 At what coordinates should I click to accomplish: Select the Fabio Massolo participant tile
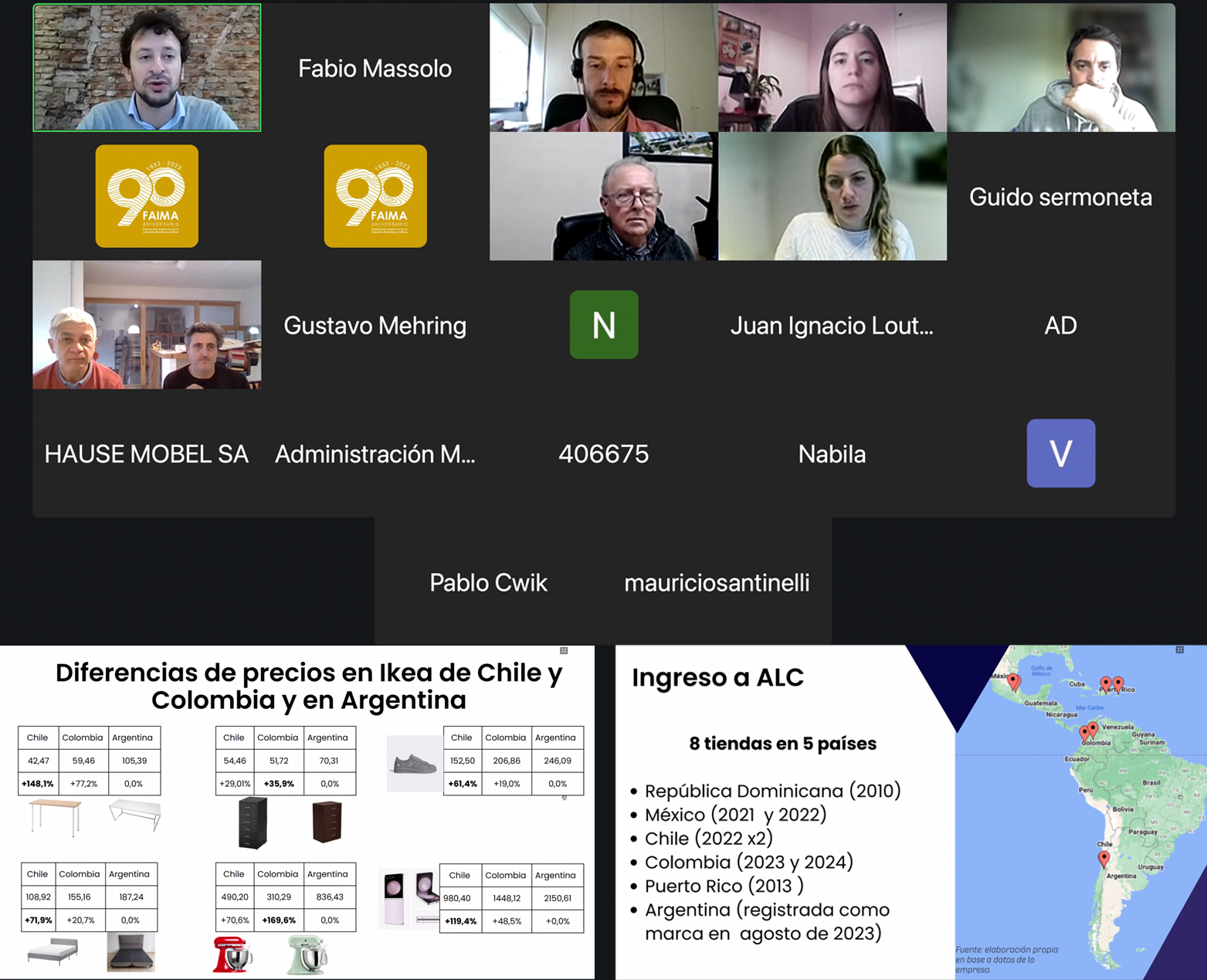click(375, 68)
